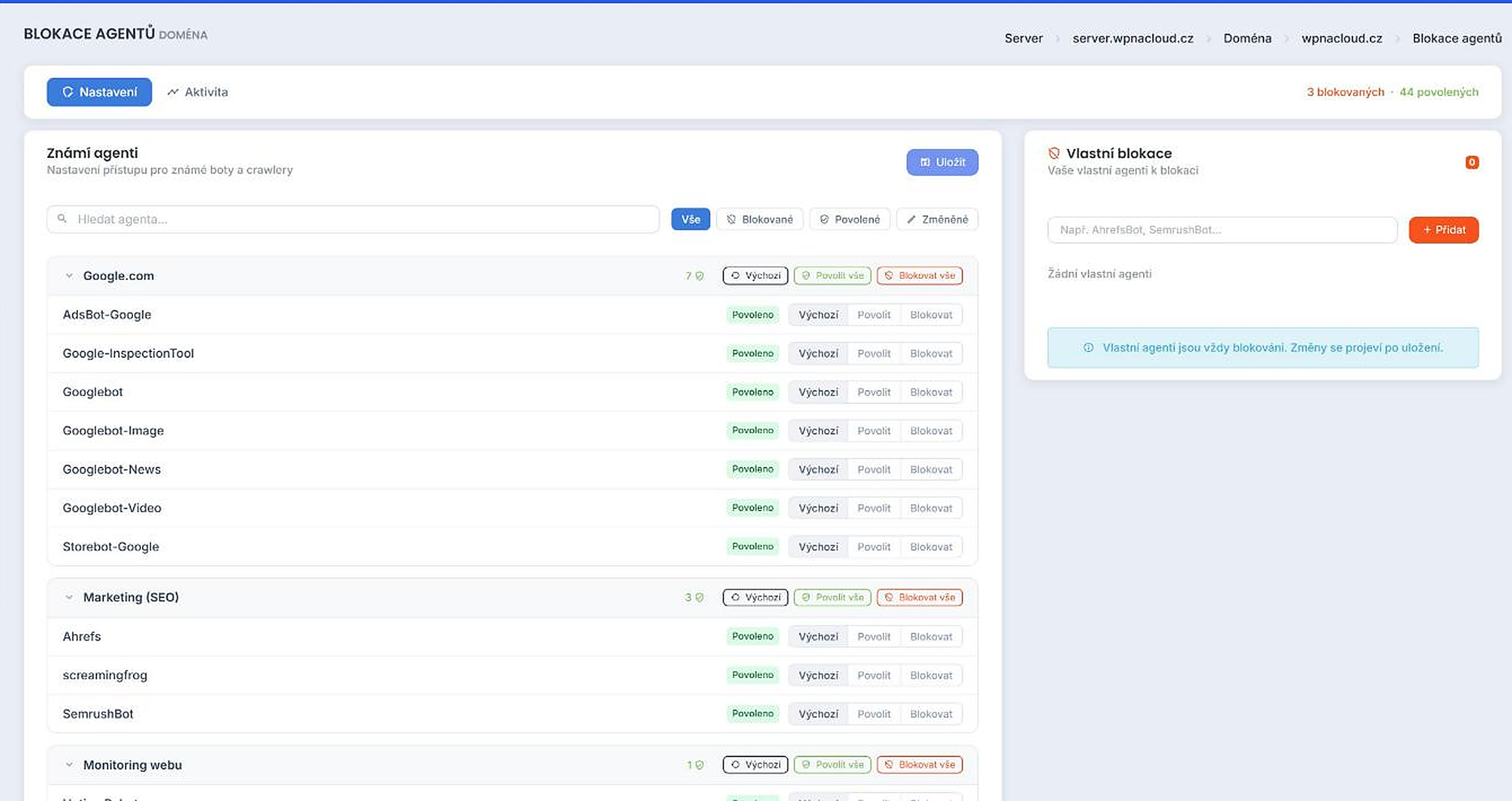Allow the Googlebot-News agent
The width and height of the screenshot is (1512, 801).
(874, 469)
